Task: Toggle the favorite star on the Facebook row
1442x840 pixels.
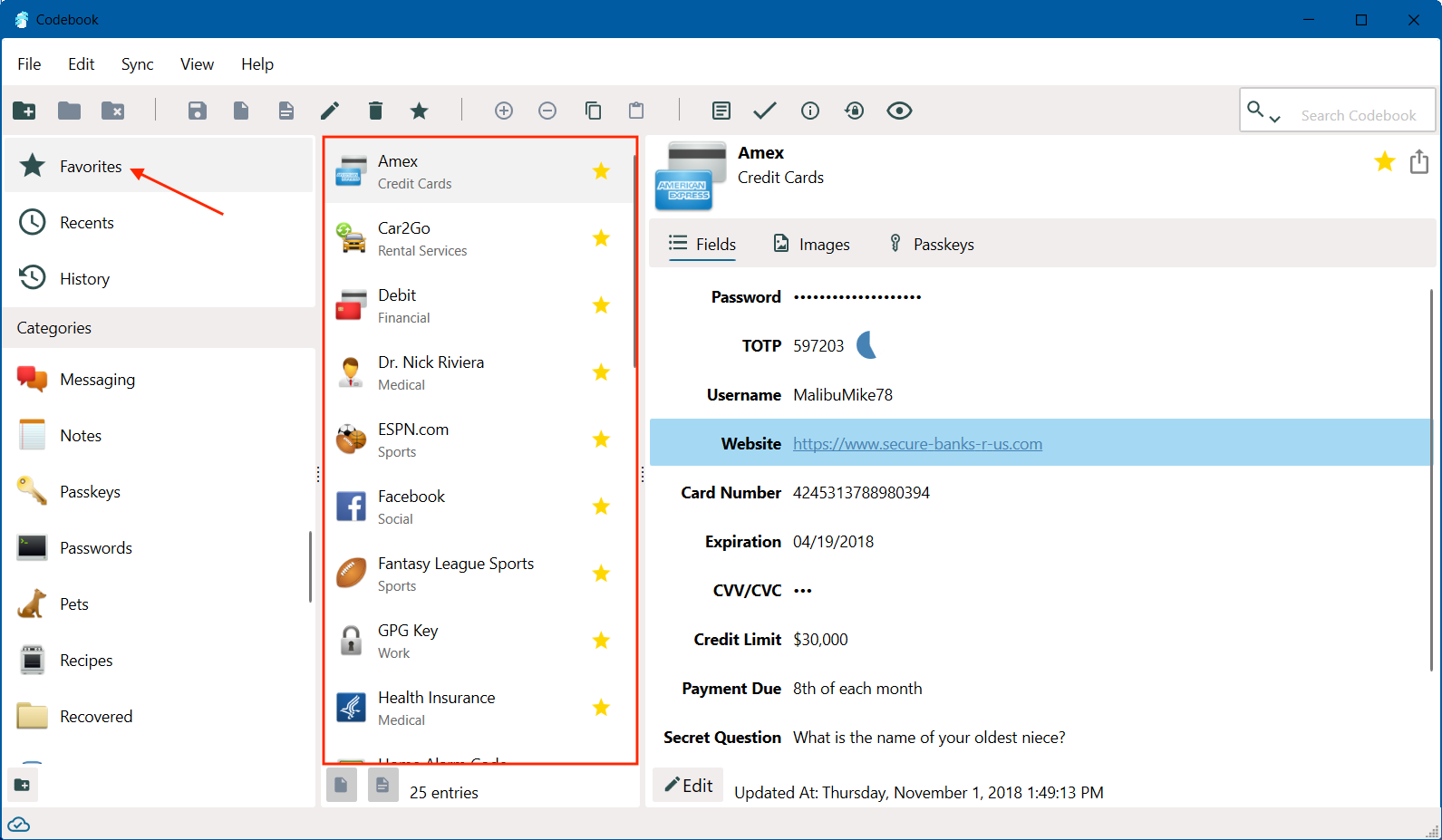Action: pyautogui.click(x=601, y=507)
